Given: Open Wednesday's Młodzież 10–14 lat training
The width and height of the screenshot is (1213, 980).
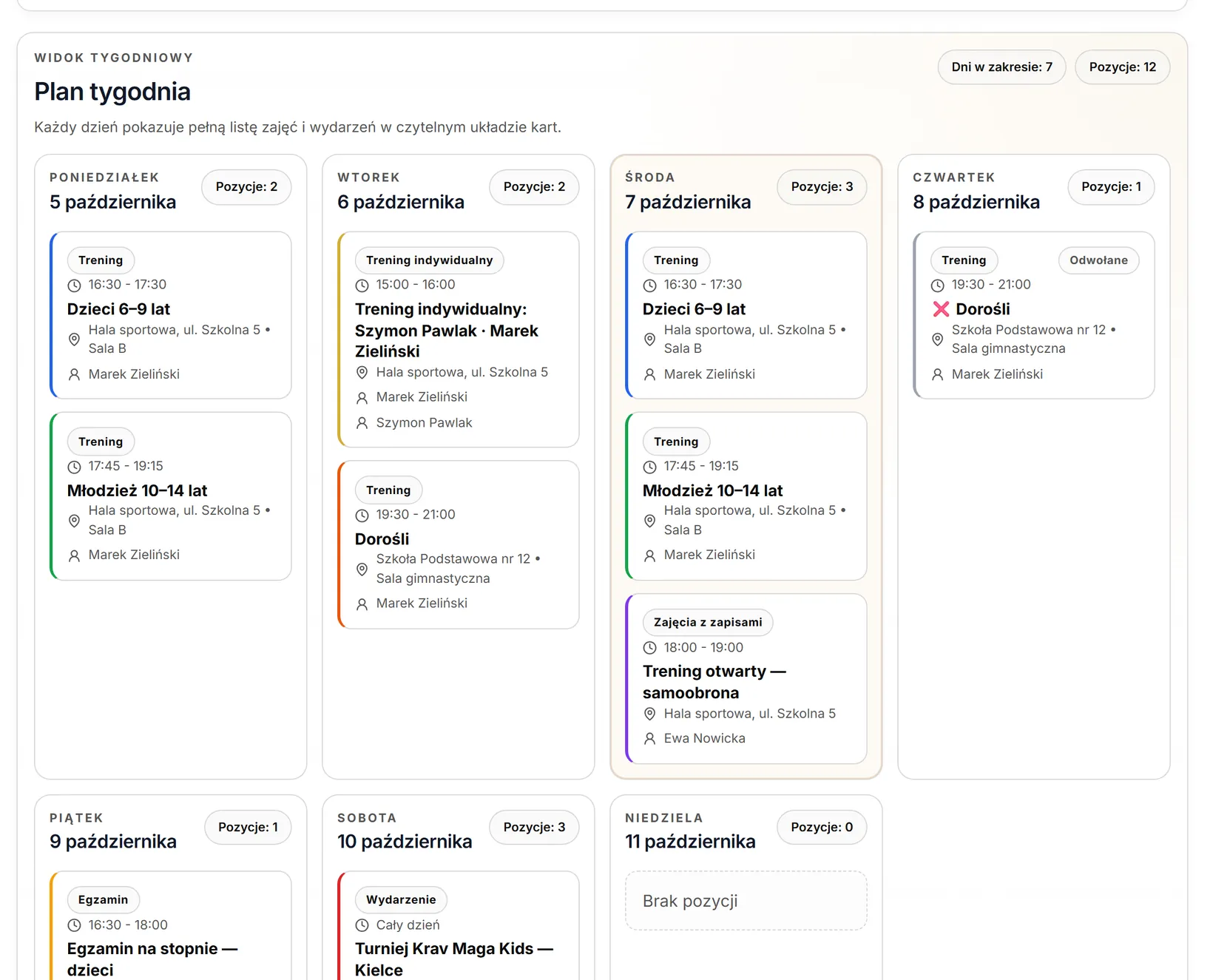Looking at the screenshot, I should pyautogui.click(x=712, y=491).
